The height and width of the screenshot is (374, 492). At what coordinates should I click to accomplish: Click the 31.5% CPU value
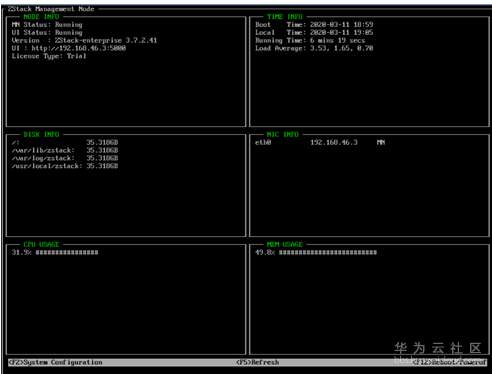pyautogui.click(x=21, y=252)
